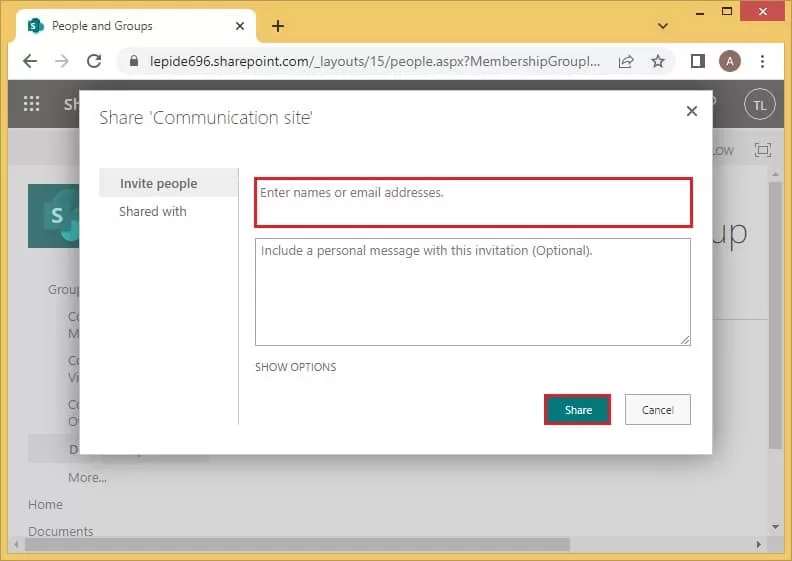Image resolution: width=792 pixels, height=561 pixels.
Task: Close the Share dialog with X
Action: pyautogui.click(x=691, y=111)
